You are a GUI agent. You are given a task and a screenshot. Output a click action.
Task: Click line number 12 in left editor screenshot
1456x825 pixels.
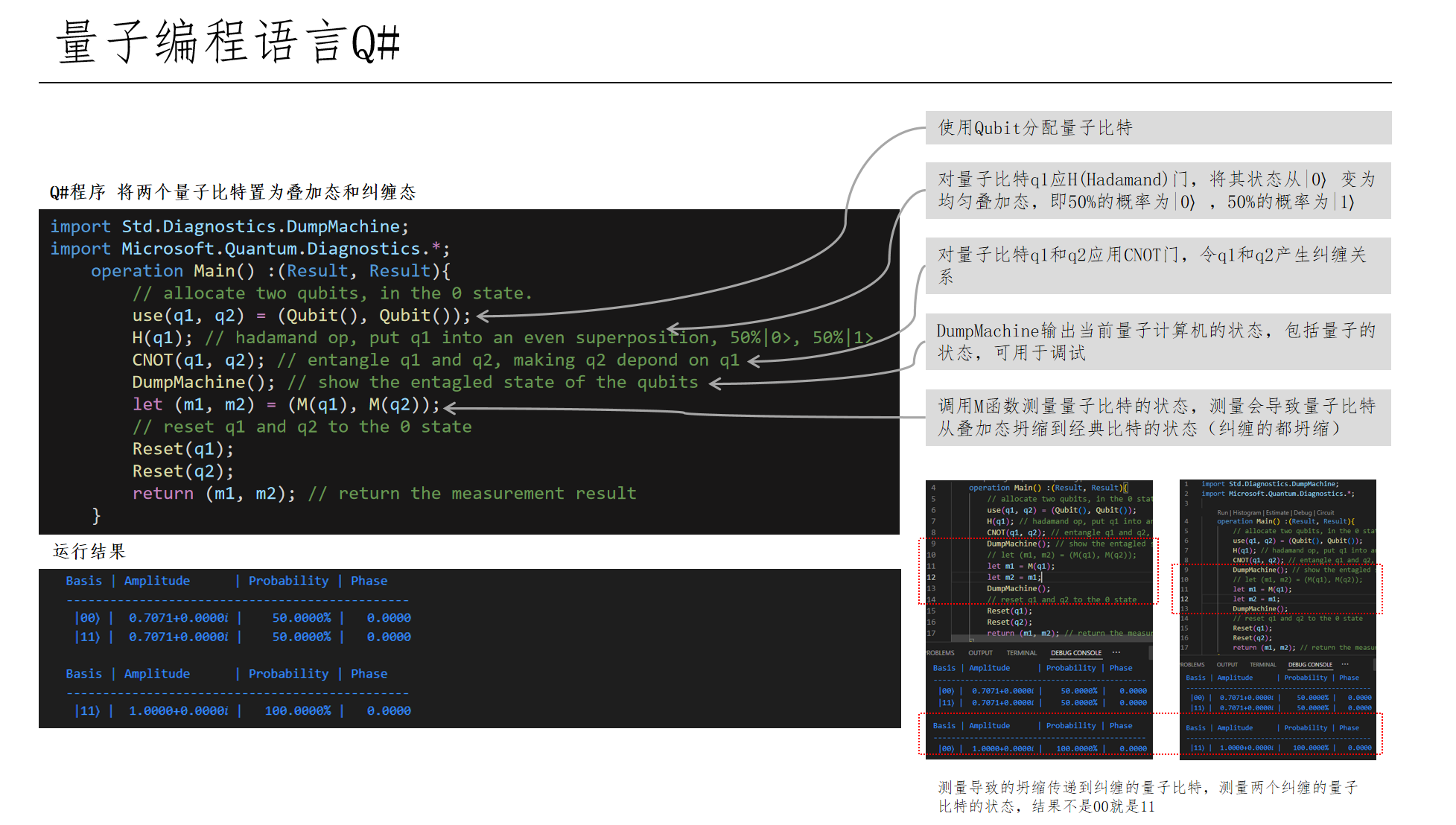coord(932,578)
